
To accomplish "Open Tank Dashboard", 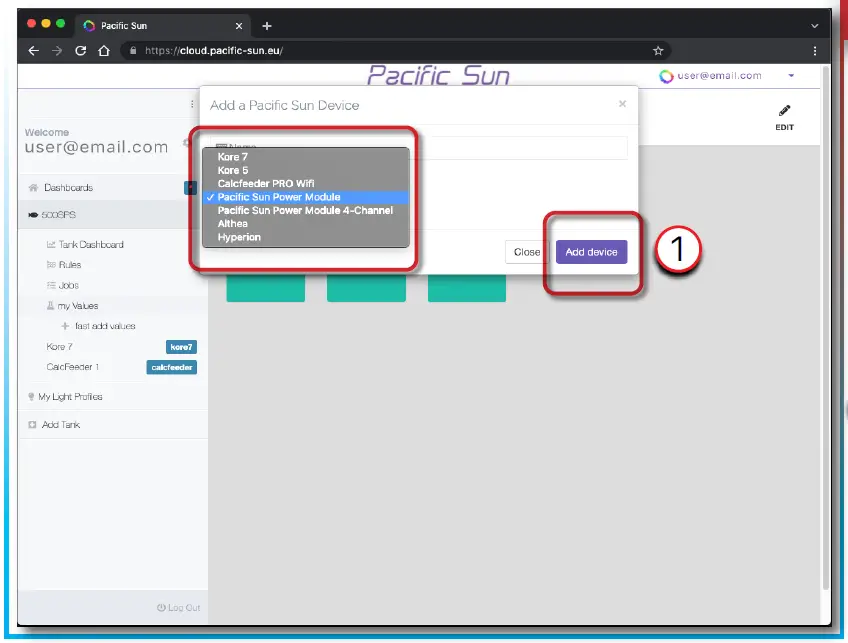I will pos(91,244).
